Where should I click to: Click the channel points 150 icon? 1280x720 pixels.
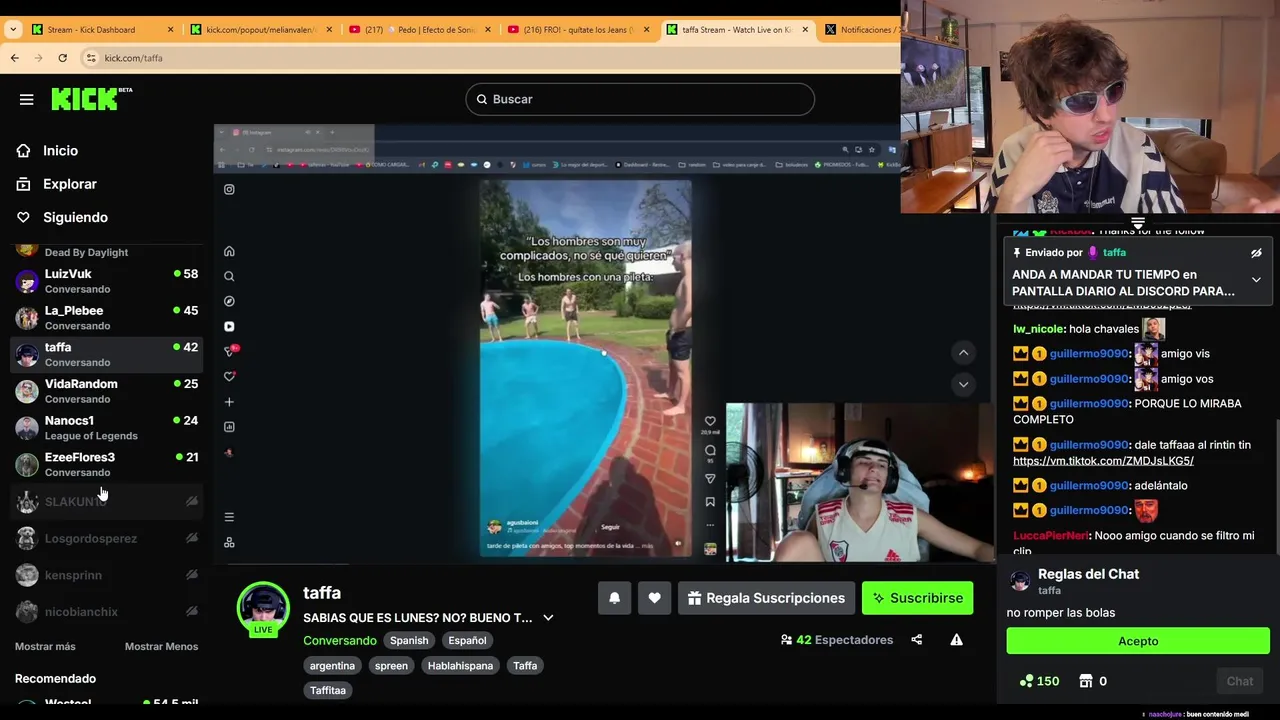pos(1027,681)
